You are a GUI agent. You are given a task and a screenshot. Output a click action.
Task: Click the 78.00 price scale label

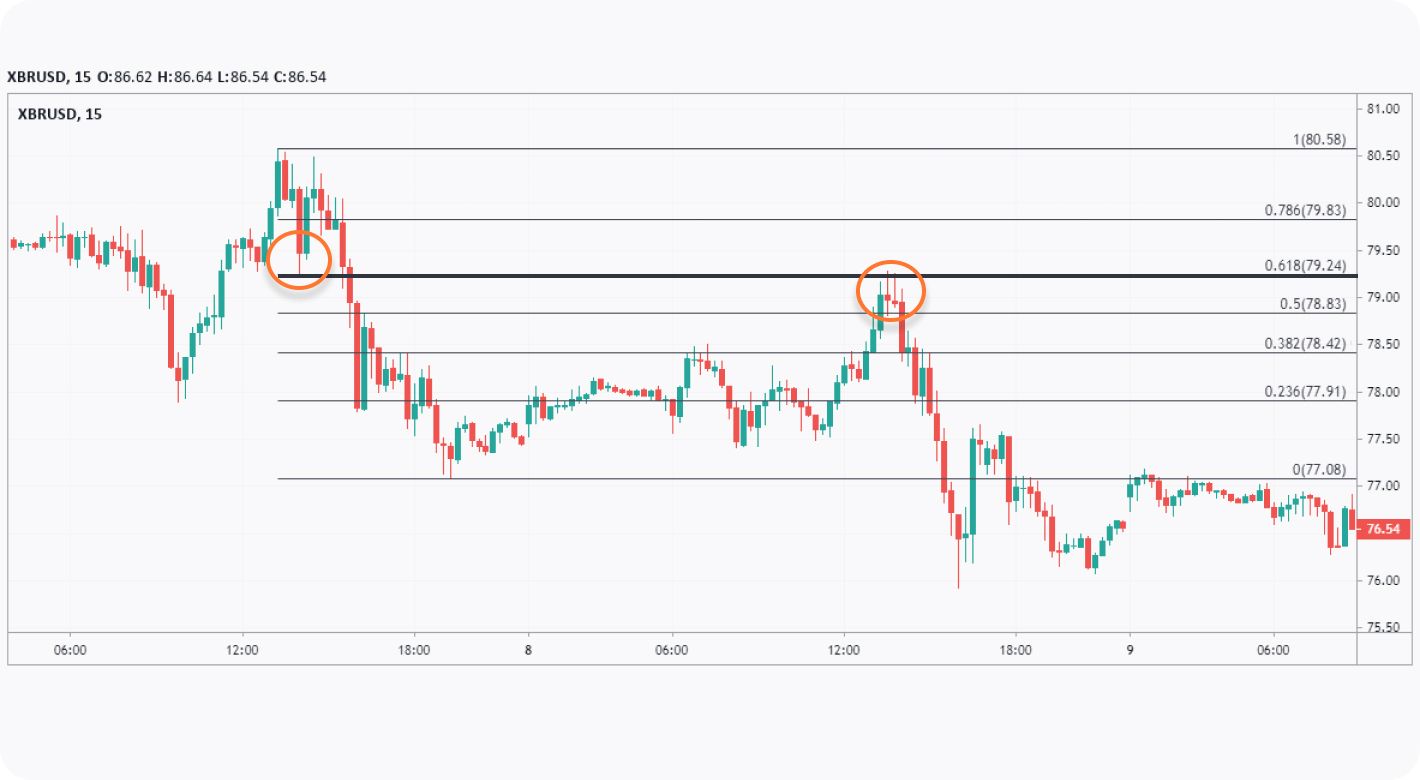click(x=1381, y=391)
